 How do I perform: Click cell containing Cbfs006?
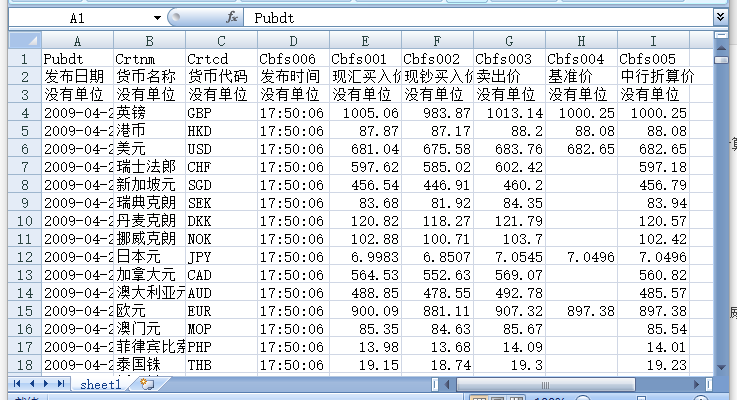(293, 59)
